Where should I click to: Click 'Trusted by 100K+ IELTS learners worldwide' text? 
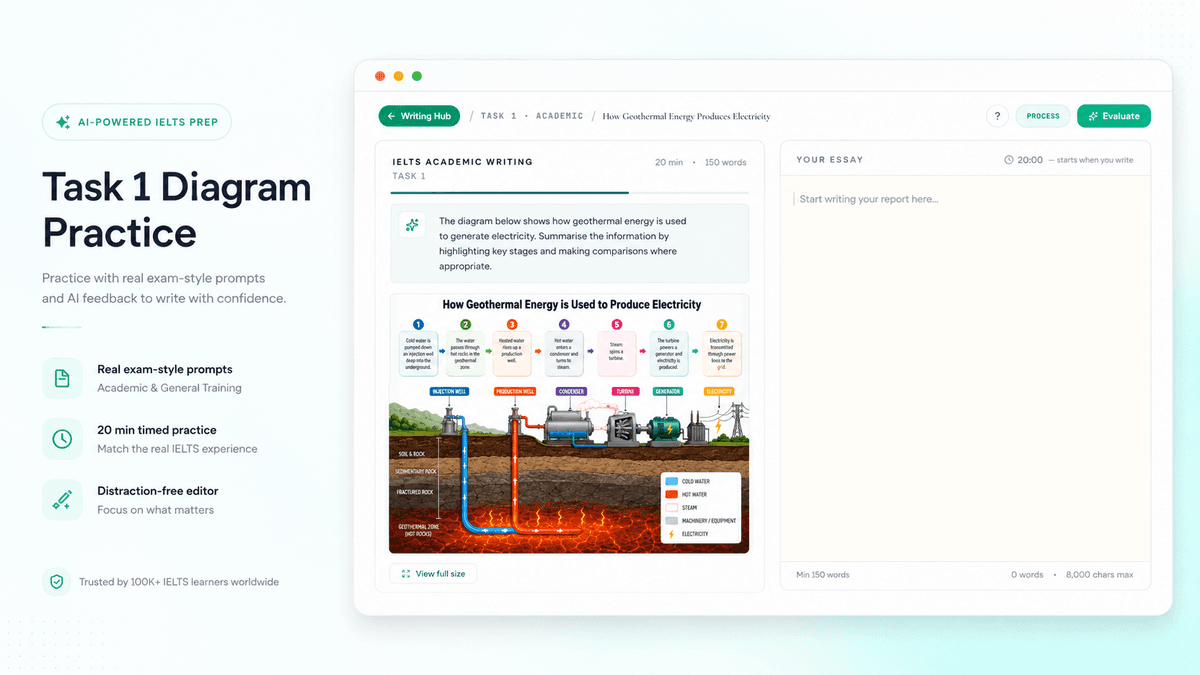(x=179, y=582)
